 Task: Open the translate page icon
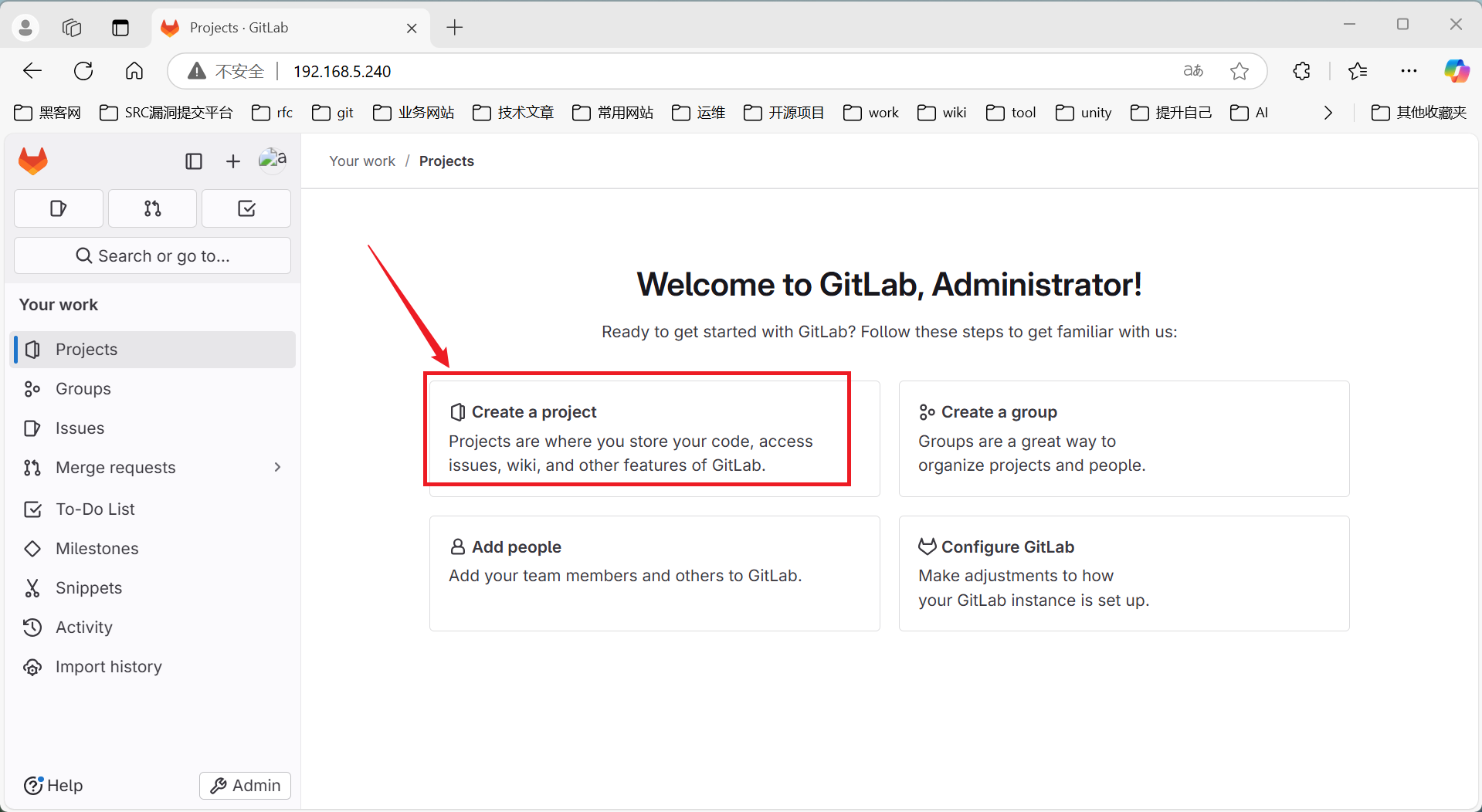(1193, 71)
